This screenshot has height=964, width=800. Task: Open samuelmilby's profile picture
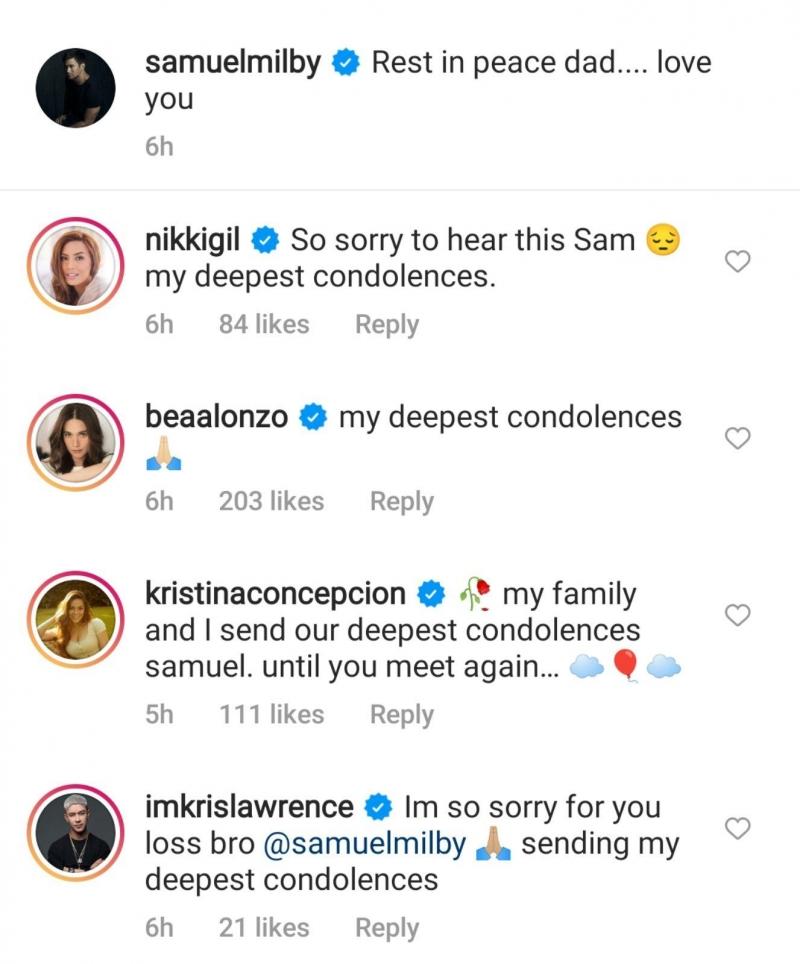[x=76, y=88]
